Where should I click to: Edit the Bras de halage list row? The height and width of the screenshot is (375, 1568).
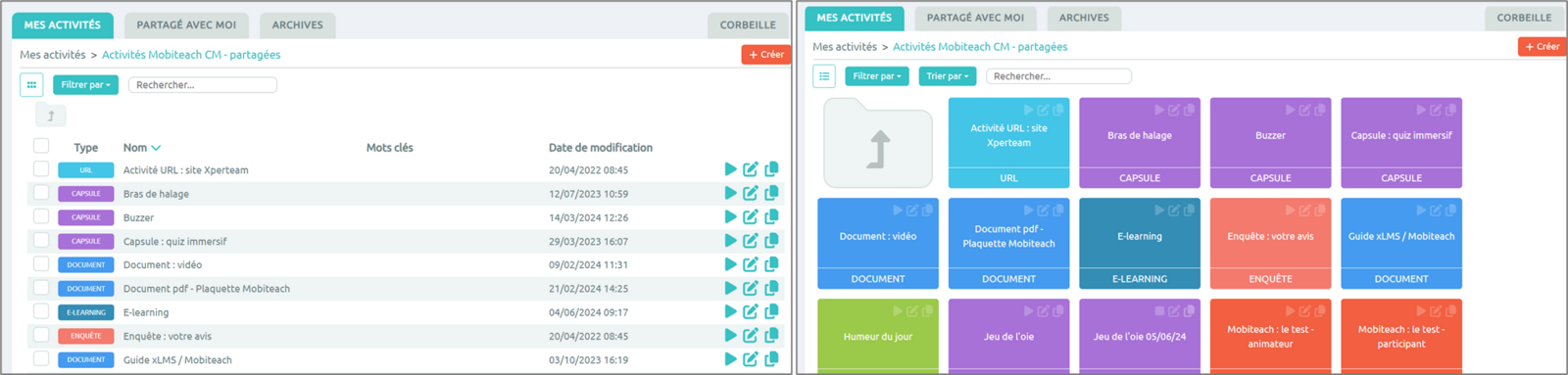(751, 193)
